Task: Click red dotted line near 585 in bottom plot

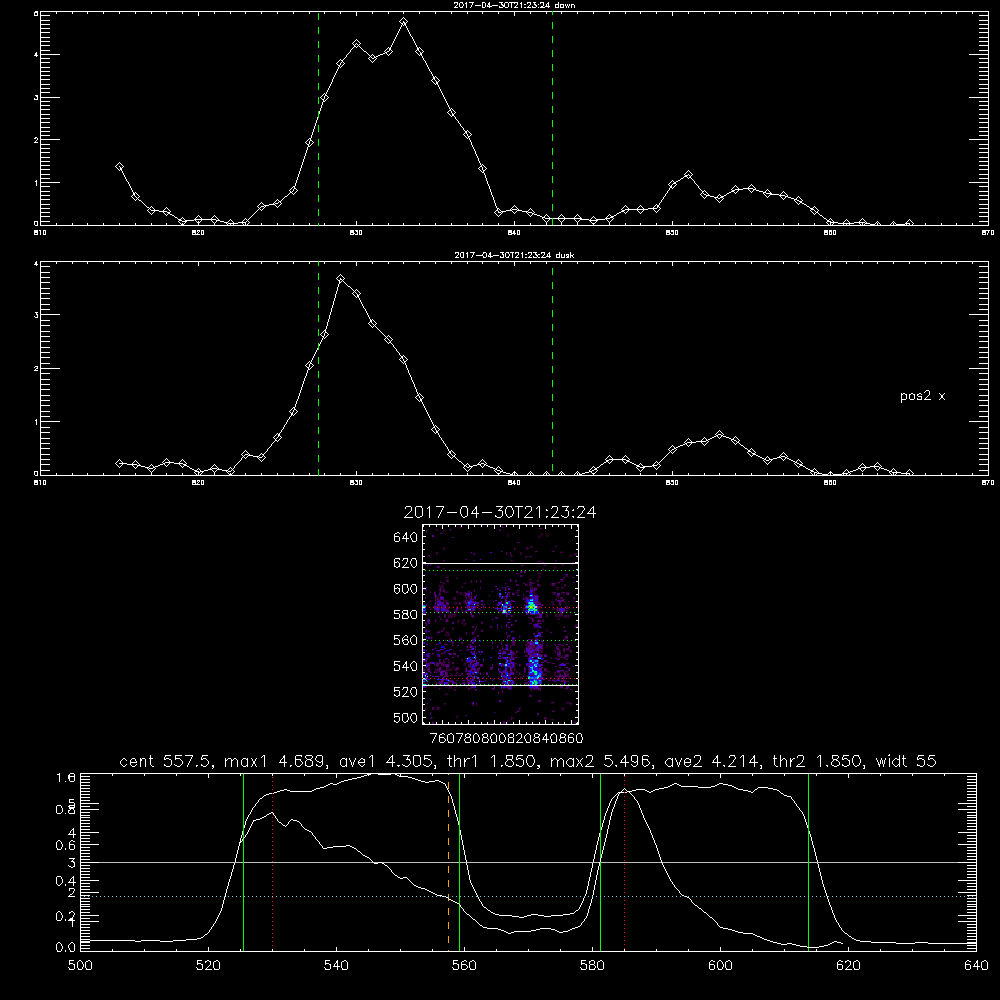Action: [624, 861]
